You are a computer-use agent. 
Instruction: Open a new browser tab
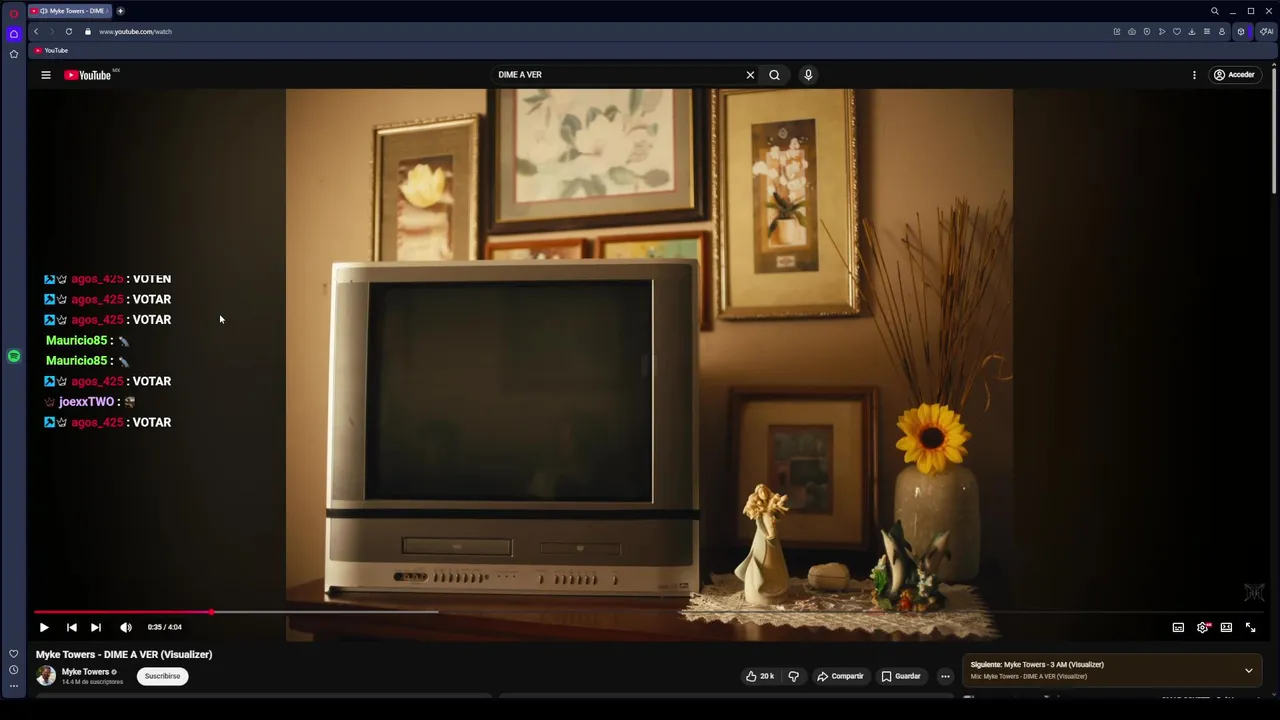pyautogui.click(x=120, y=11)
